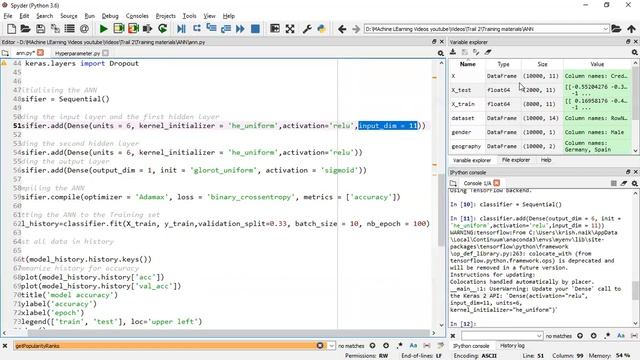Viewport: 640px width, 360px height.
Task: Click eraser icon to remove all variables
Action: coord(488,52)
